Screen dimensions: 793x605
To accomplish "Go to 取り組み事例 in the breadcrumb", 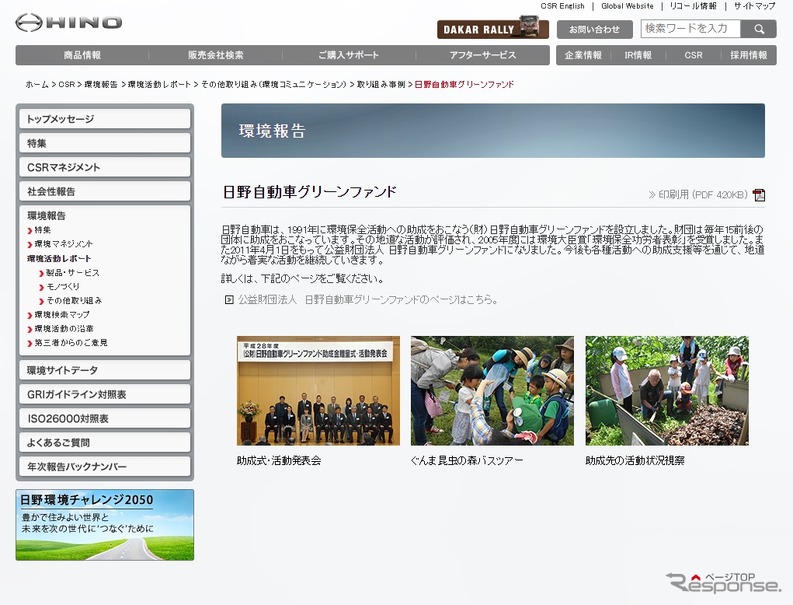I will (381, 84).
